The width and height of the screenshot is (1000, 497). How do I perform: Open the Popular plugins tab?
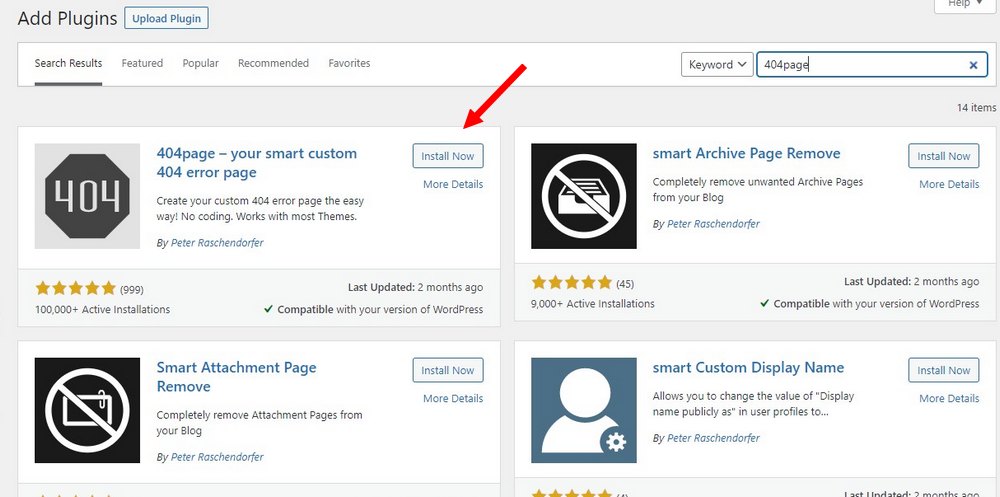coord(200,63)
